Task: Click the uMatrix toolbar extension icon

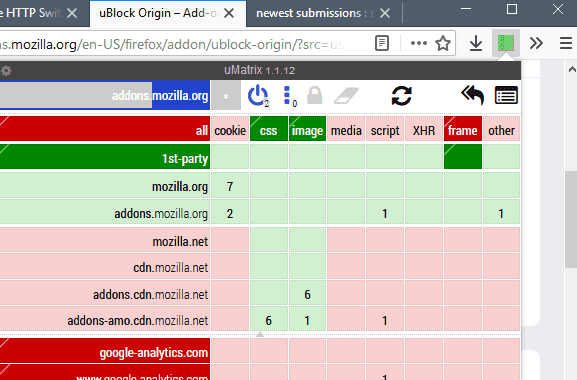Action: click(506, 43)
